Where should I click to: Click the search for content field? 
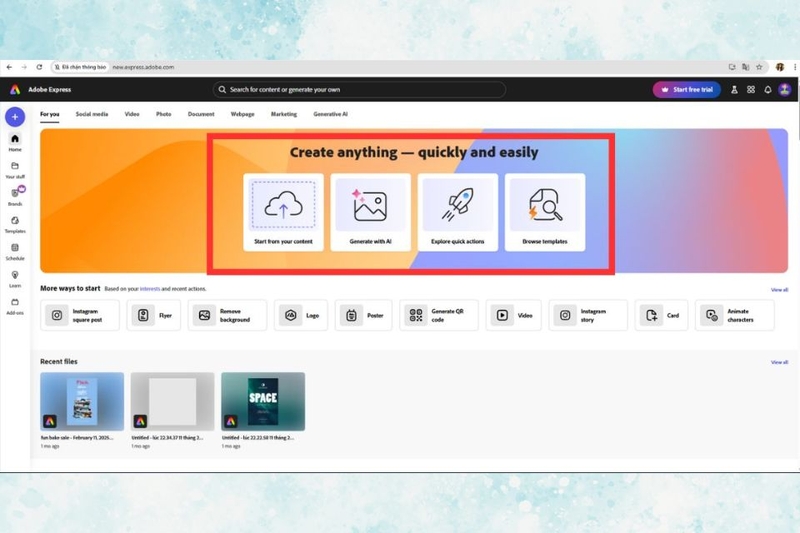(x=359, y=90)
